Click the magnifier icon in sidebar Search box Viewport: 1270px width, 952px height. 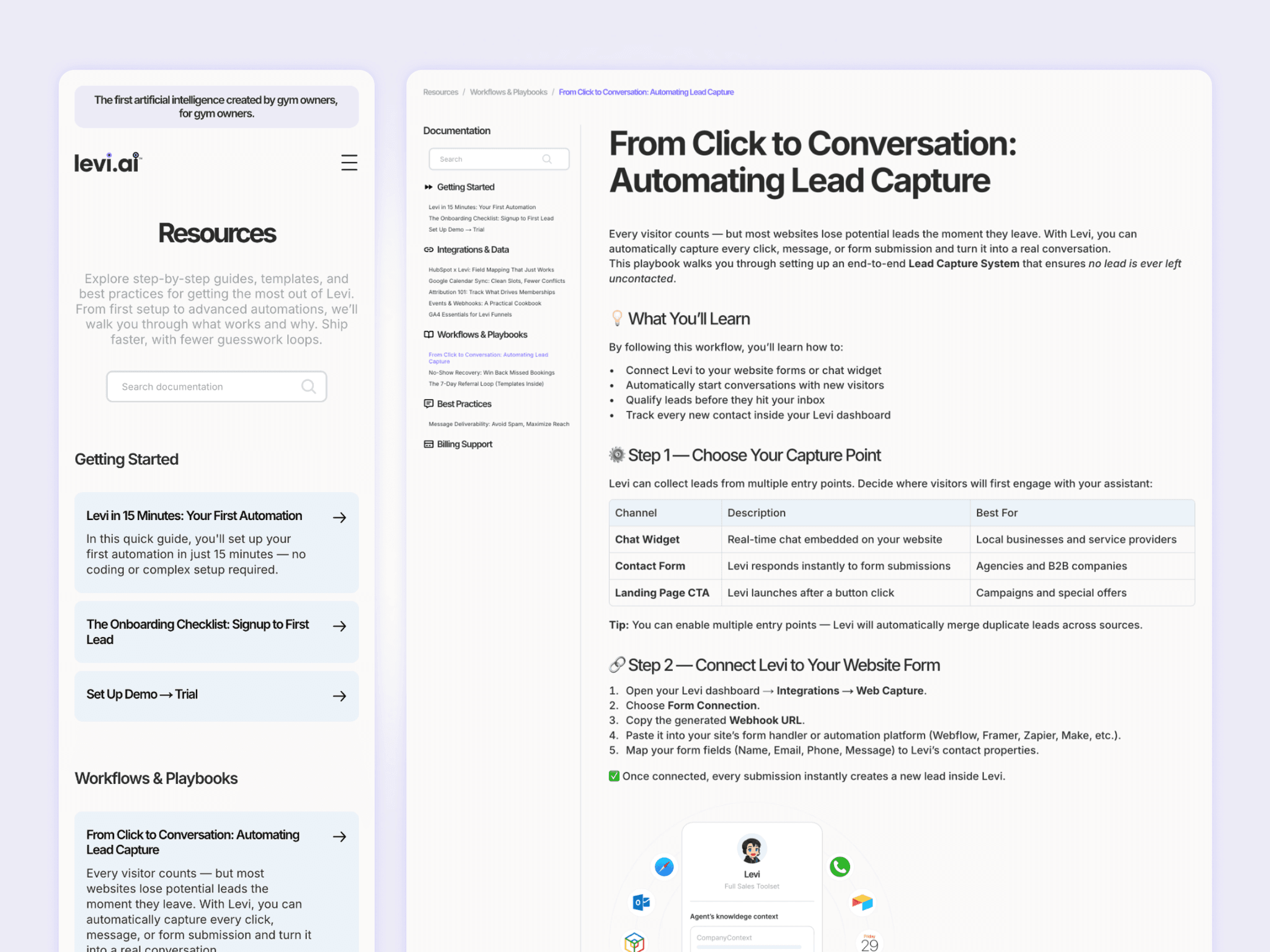point(547,159)
